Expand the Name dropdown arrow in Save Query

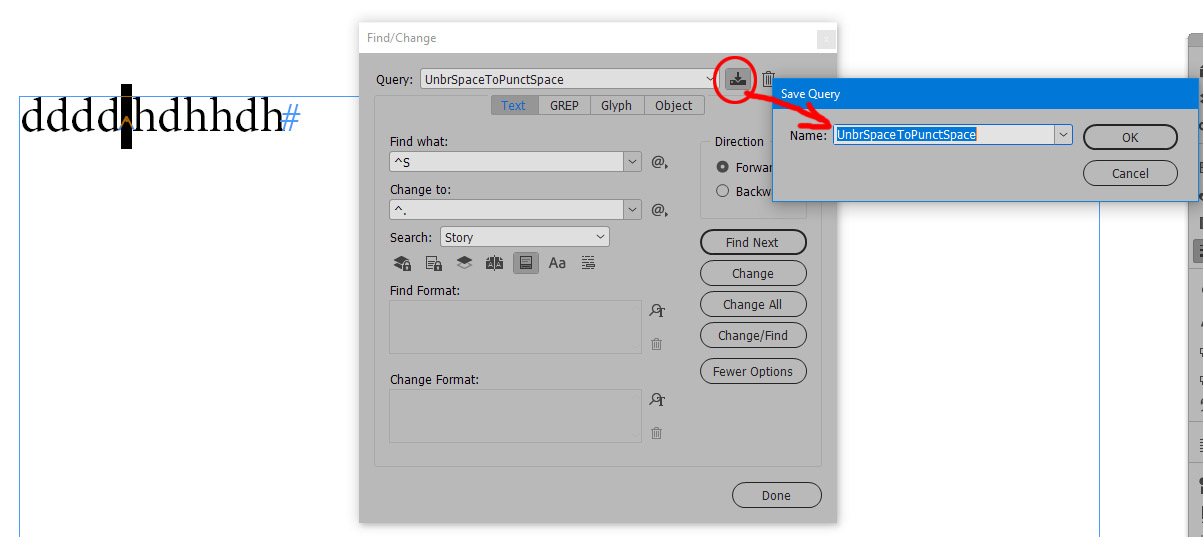[x=1063, y=134]
